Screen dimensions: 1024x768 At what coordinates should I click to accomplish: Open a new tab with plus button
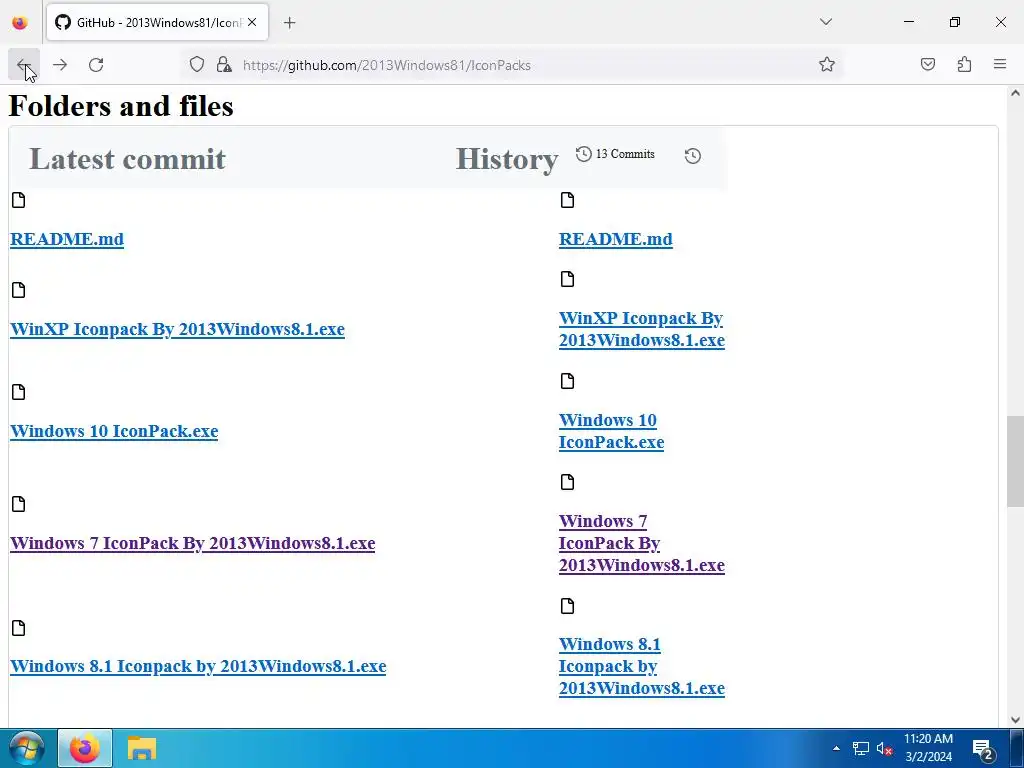290,23
